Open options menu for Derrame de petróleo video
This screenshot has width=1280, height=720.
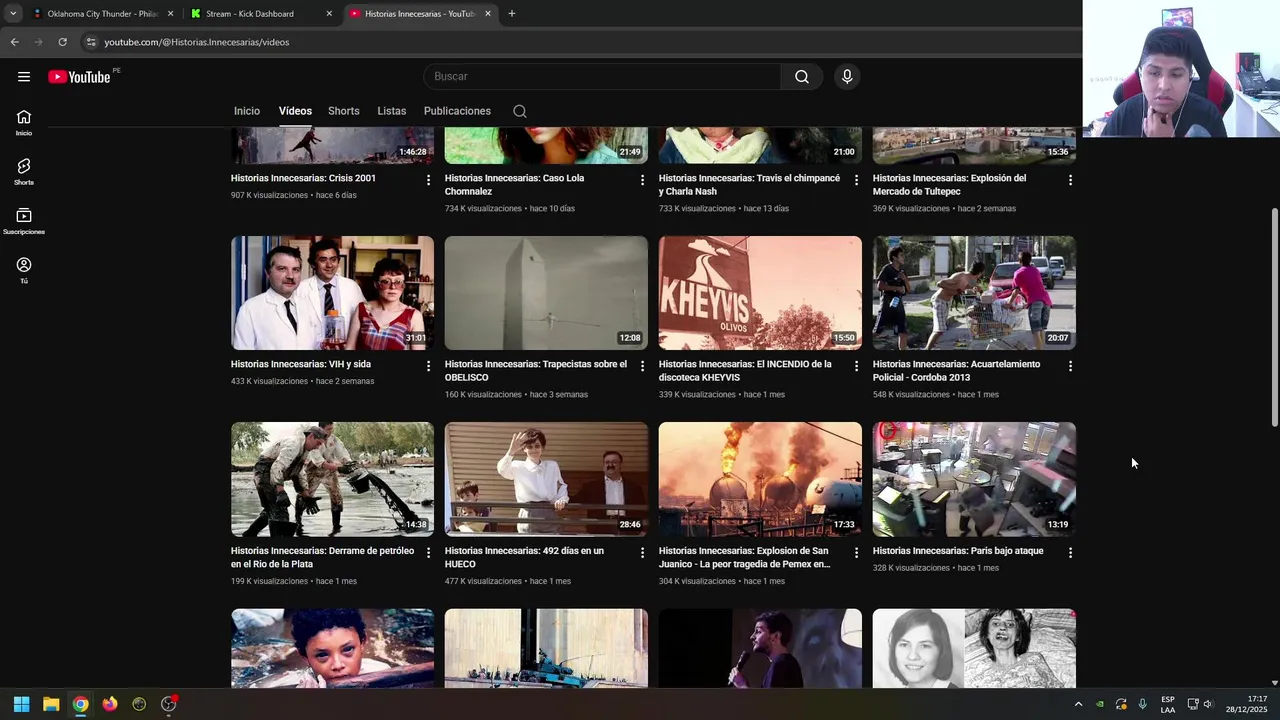428,553
